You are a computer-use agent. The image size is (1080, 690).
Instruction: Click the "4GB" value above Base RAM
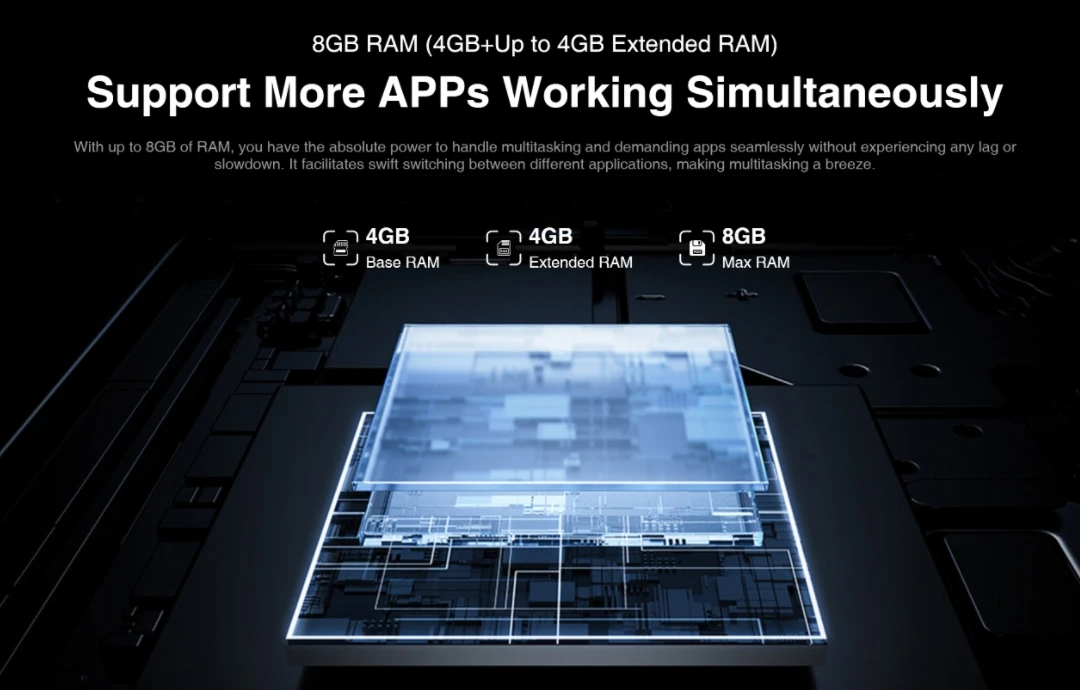387,236
